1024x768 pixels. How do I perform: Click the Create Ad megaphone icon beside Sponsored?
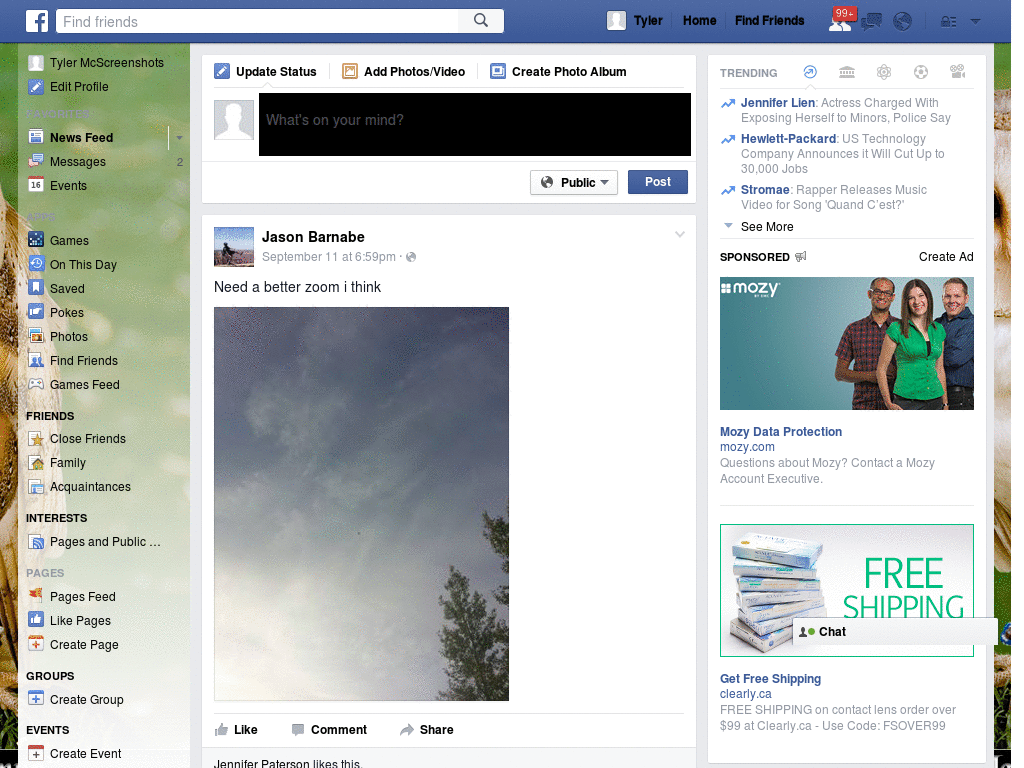tap(801, 257)
